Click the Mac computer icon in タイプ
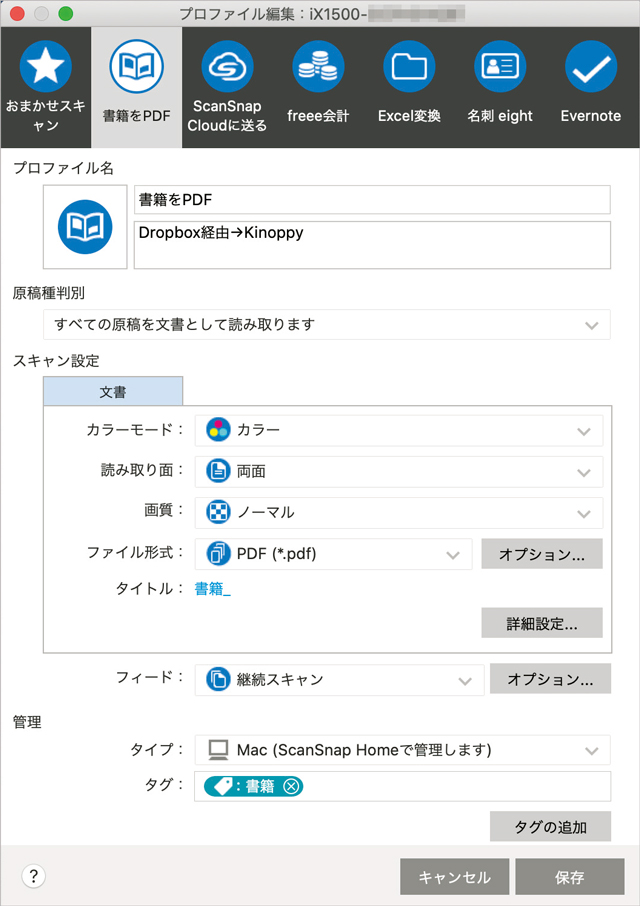This screenshot has height=906, width=640. click(x=218, y=750)
